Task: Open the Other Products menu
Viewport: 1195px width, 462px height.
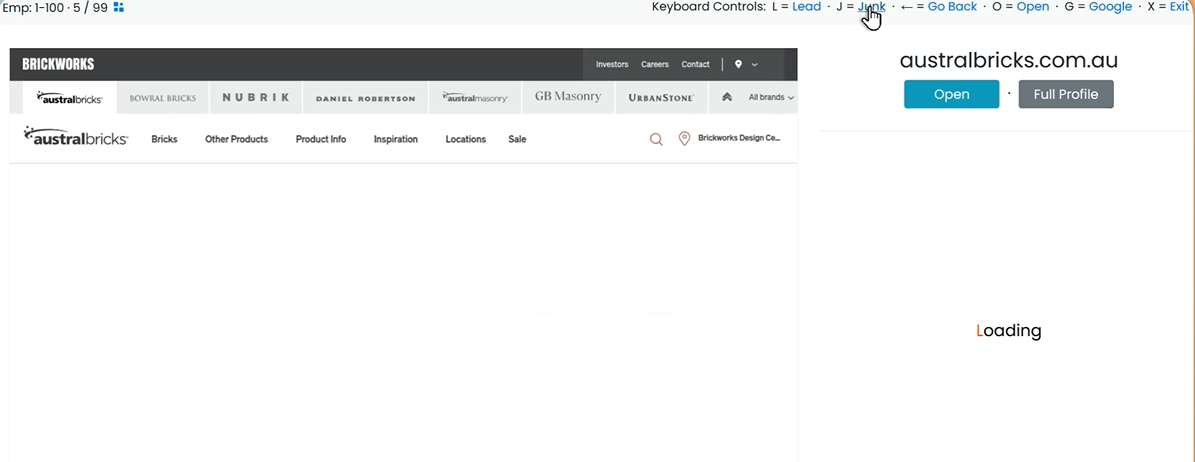Action: click(236, 139)
